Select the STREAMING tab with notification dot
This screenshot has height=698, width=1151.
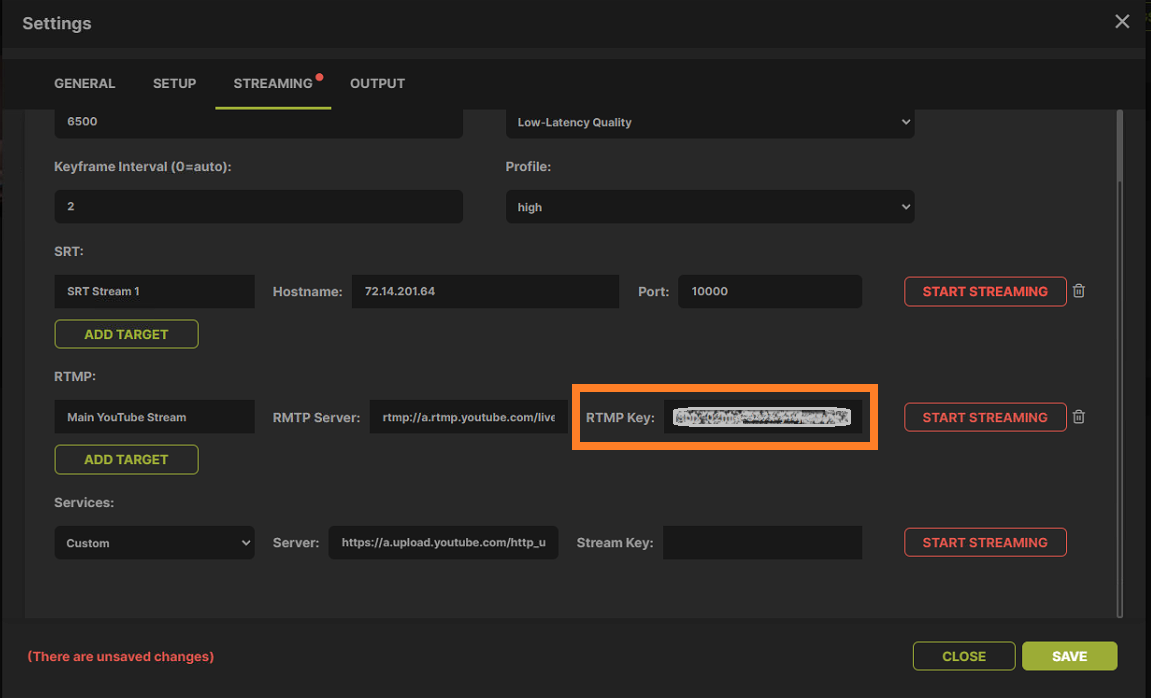(x=273, y=83)
